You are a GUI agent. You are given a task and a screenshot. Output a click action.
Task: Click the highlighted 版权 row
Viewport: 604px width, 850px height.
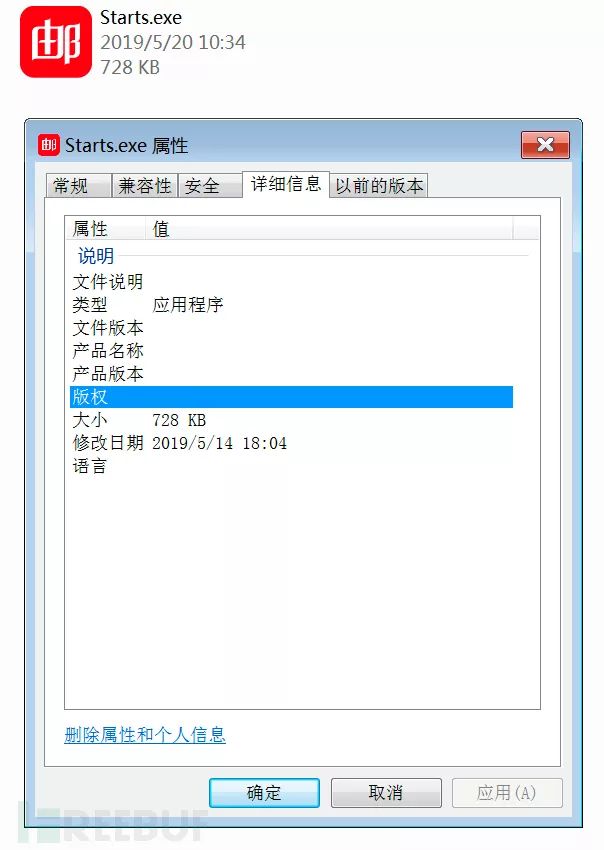pos(292,397)
